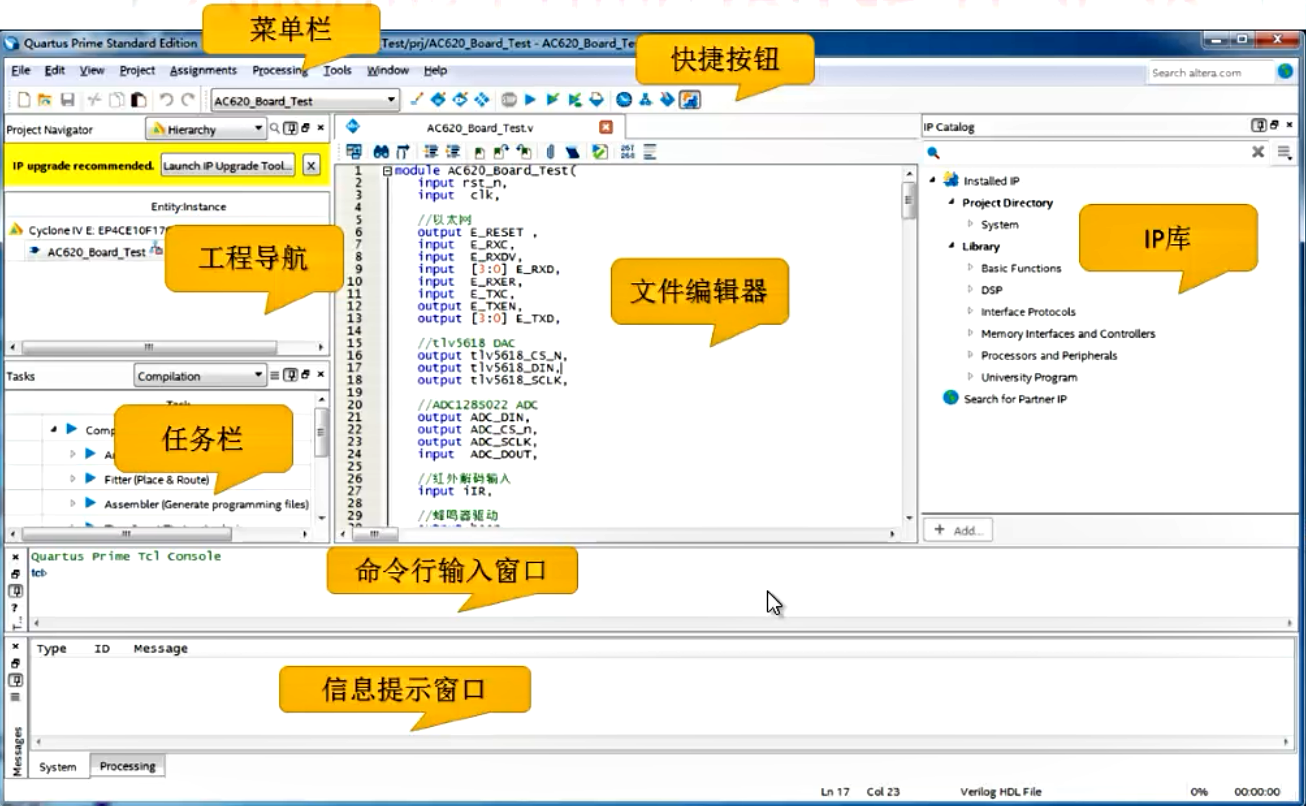Collapse the module code fold marker
This screenshot has height=806, width=1306.
[x=387, y=171]
